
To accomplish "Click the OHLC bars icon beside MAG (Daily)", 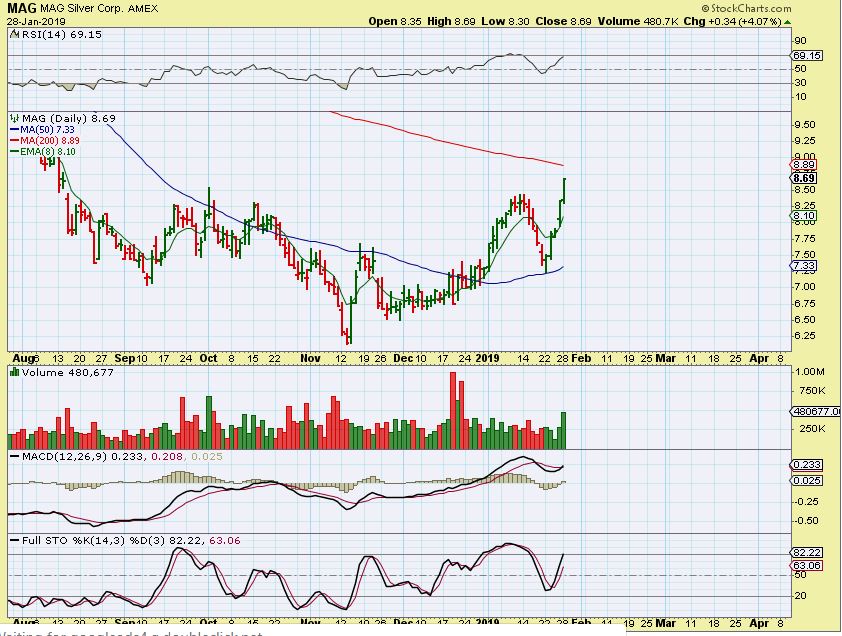I will [14, 118].
